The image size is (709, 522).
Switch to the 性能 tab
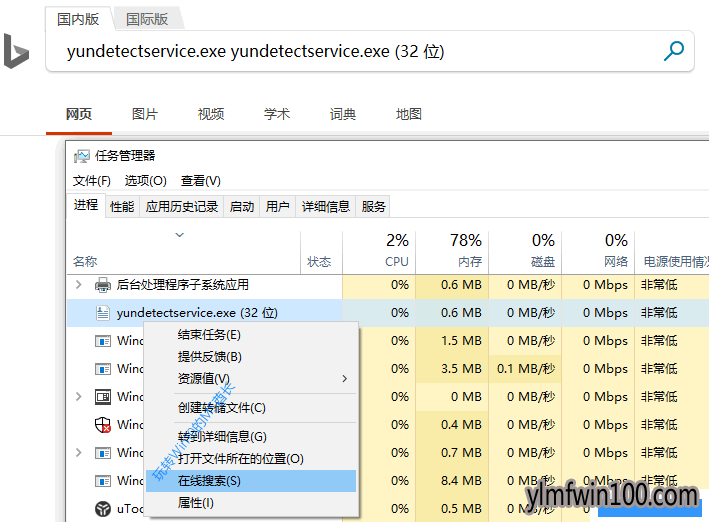122,207
